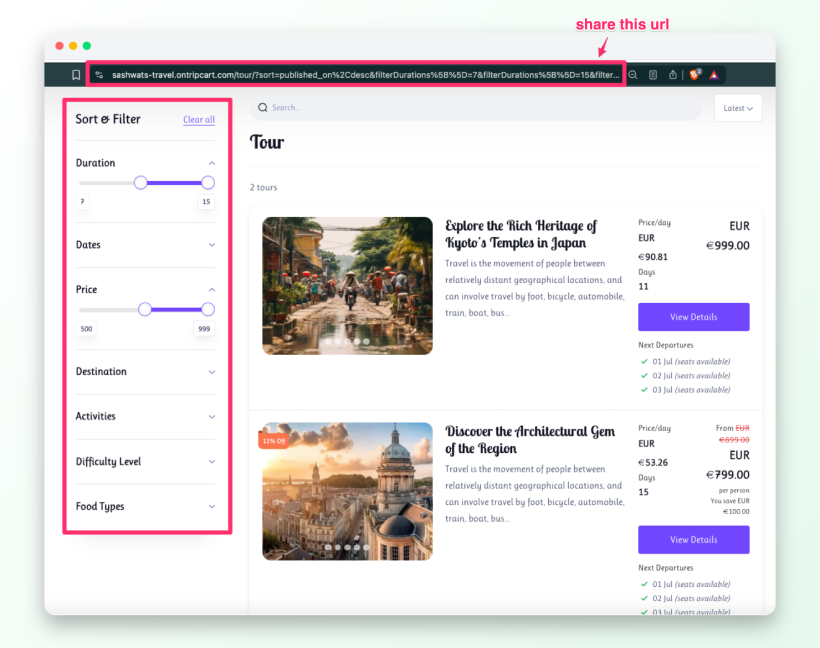Expand the Food Types filter section

point(211,506)
